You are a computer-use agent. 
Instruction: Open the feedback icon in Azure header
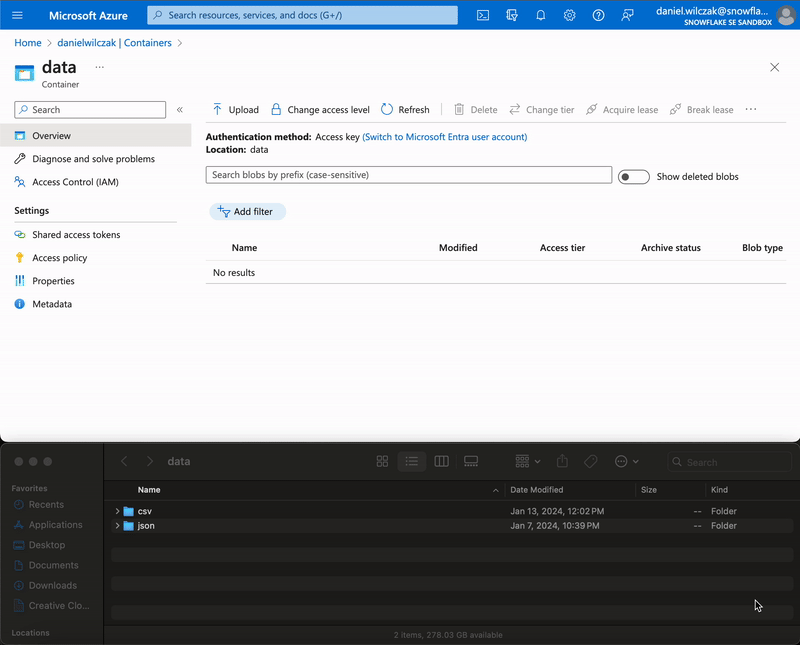coord(627,15)
